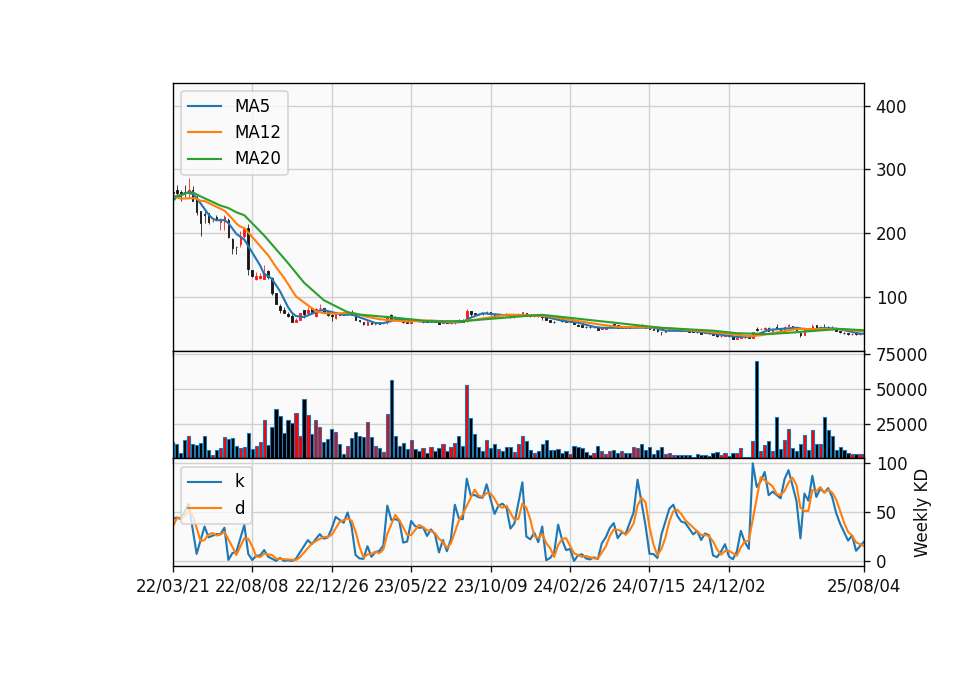This screenshot has width=960, height=690.
Task: Click the tallest volume bar near 75000
Action: click(757, 410)
